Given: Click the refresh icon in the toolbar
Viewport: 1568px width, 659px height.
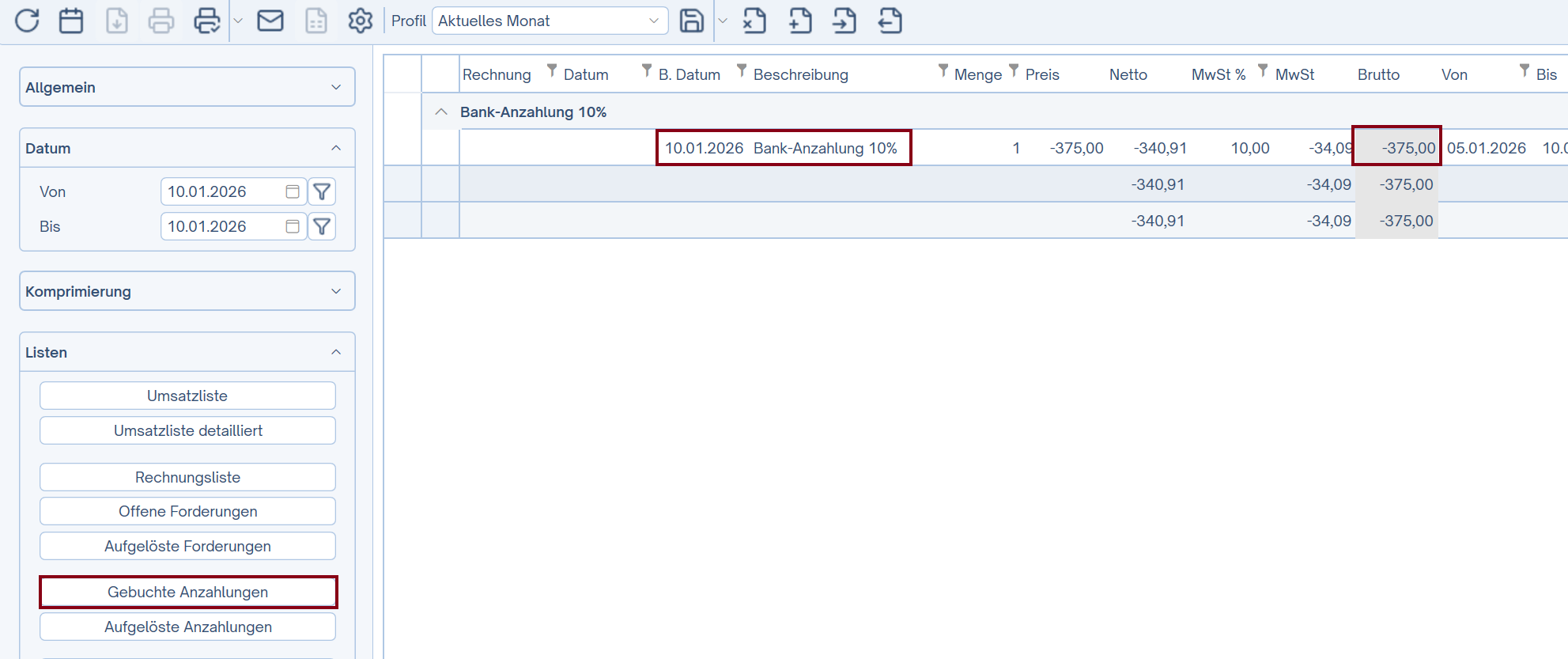Looking at the screenshot, I should [x=27, y=21].
